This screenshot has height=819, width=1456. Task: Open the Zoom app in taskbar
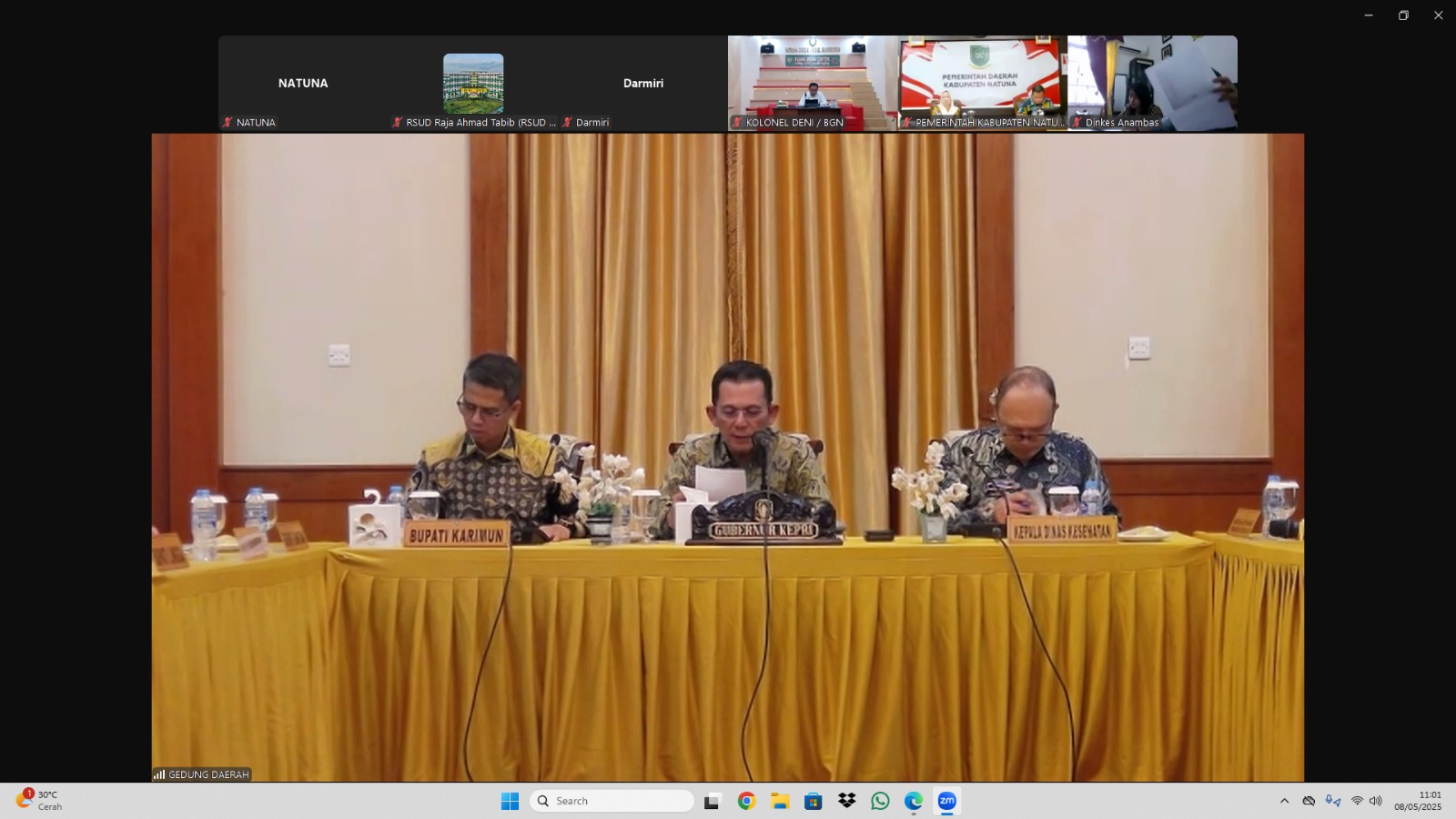tap(946, 801)
